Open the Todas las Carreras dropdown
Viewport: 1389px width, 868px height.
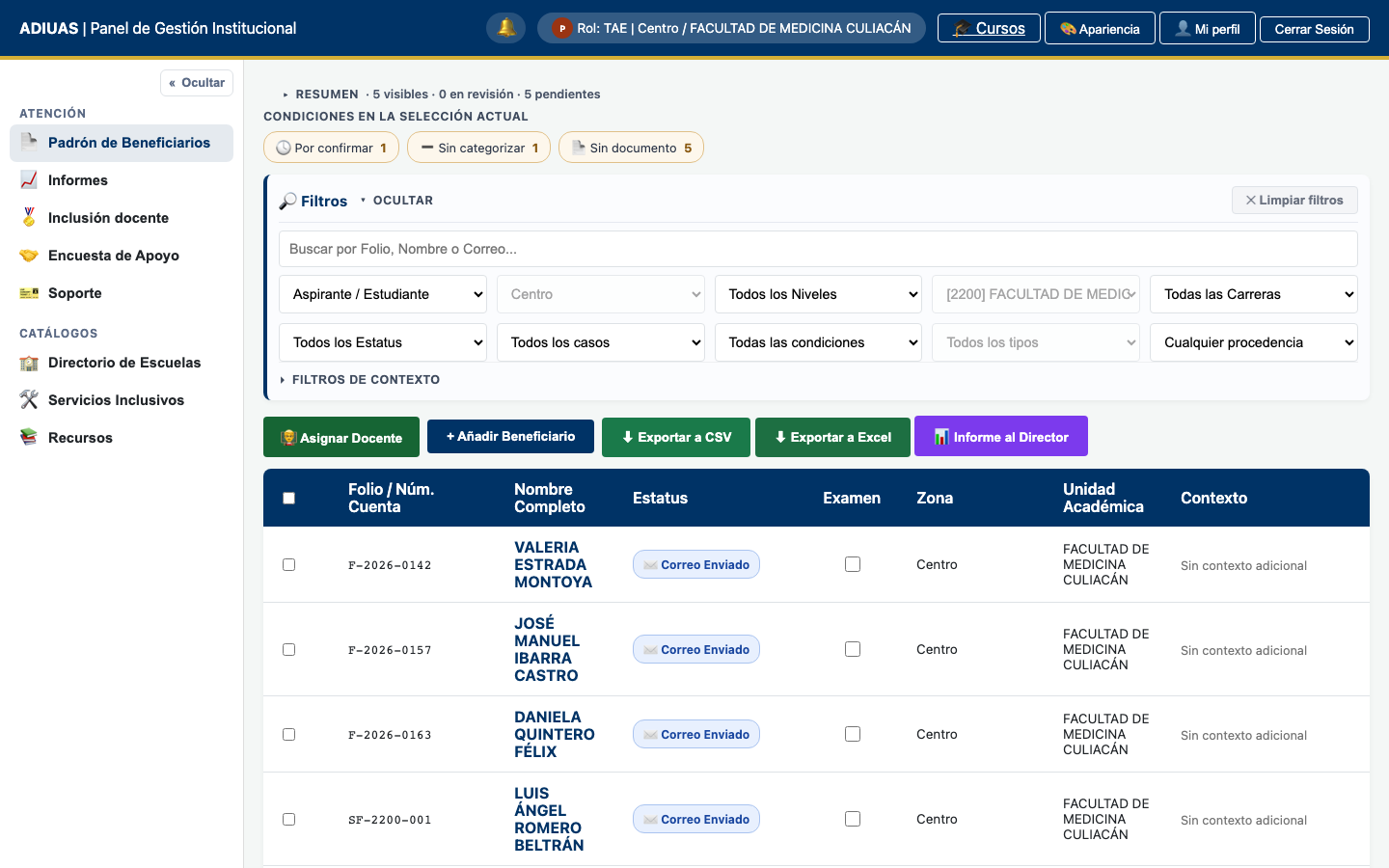pos(1254,294)
